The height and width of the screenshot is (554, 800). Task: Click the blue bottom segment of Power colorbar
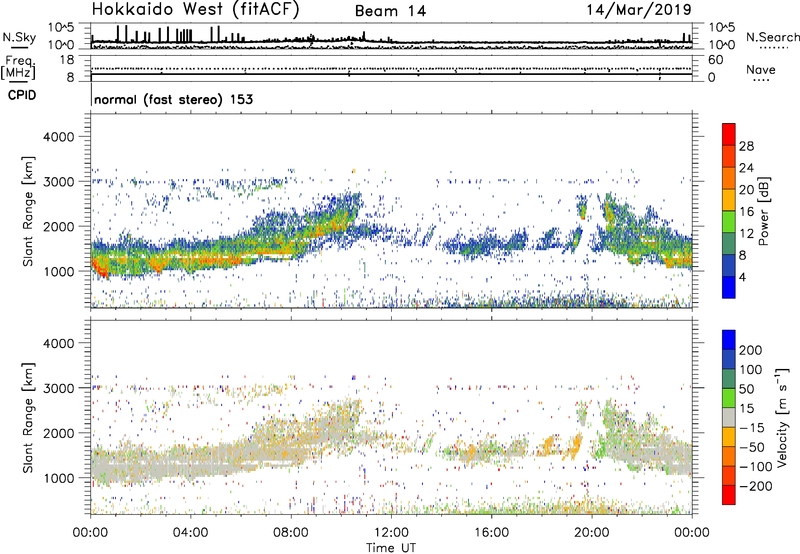tap(729, 287)
